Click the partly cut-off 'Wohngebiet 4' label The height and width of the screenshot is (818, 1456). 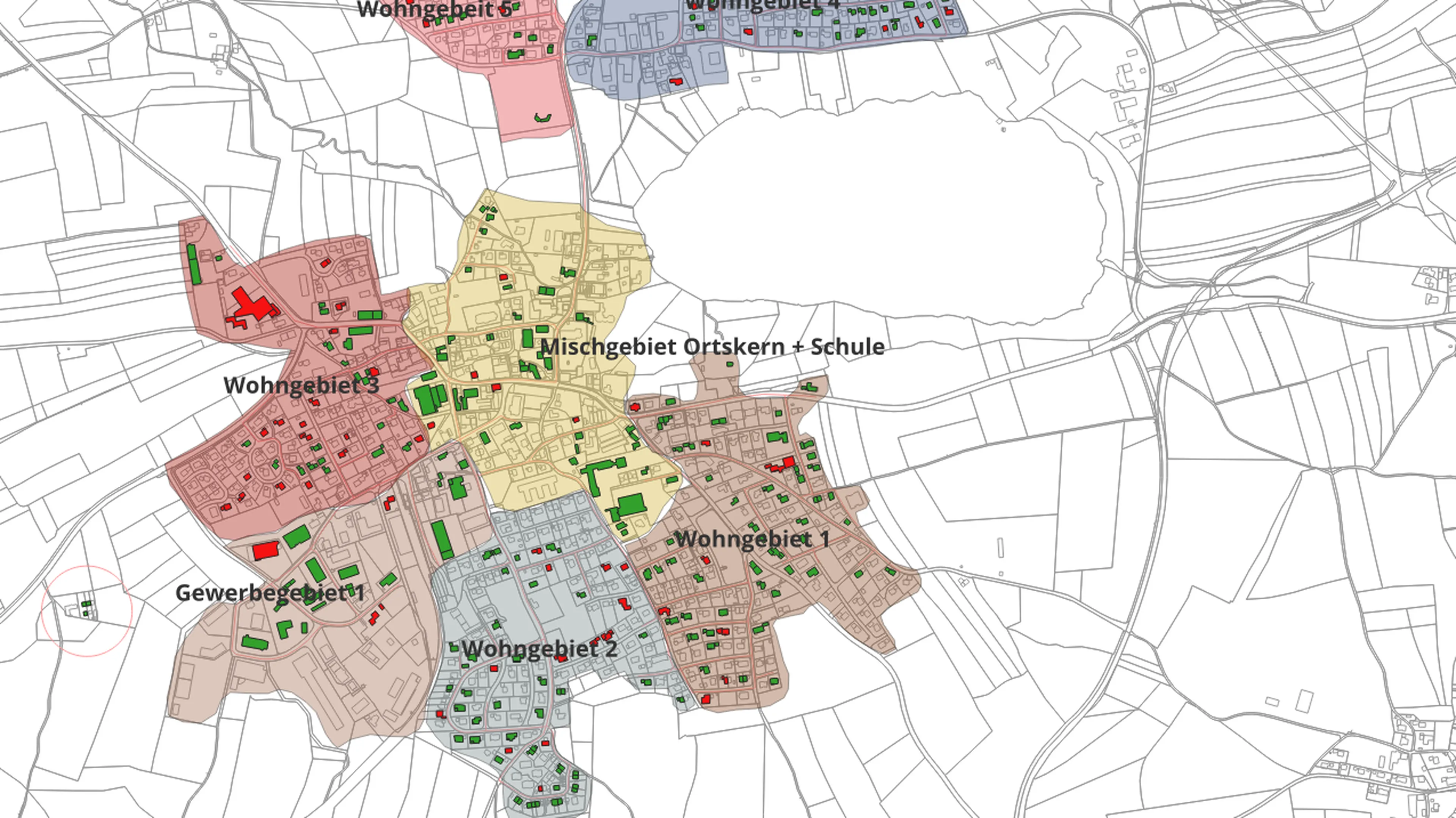763,5
